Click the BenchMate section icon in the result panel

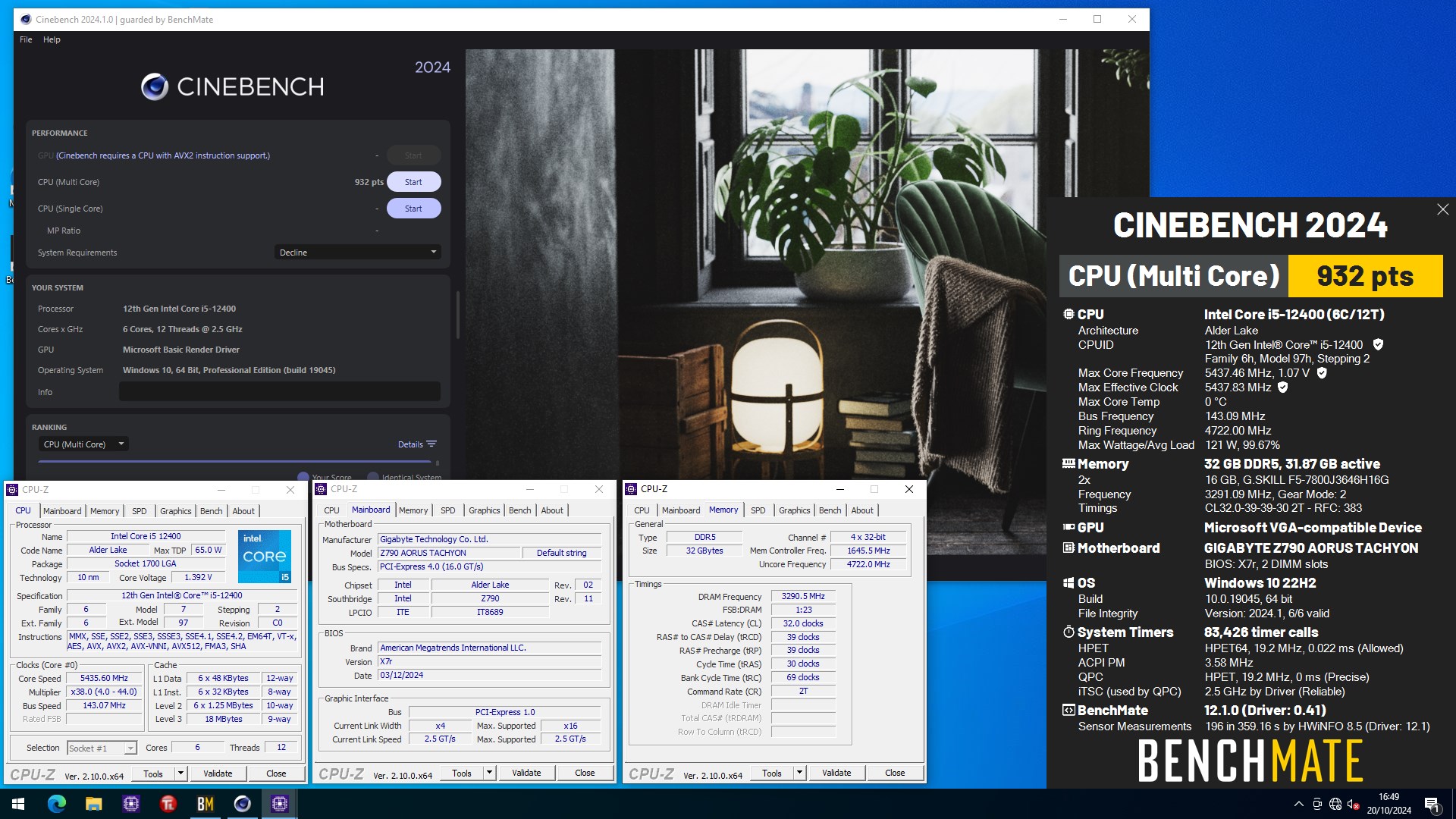pyautogui.click(x=1068, y=711)
